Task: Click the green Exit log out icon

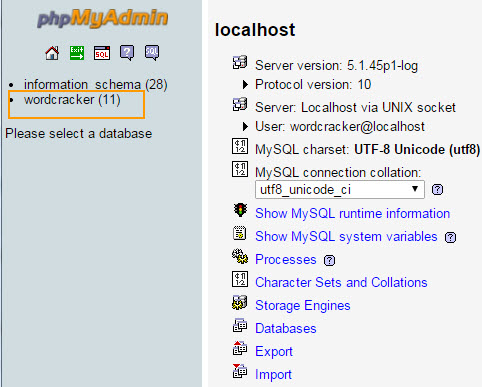Action: 77,53
